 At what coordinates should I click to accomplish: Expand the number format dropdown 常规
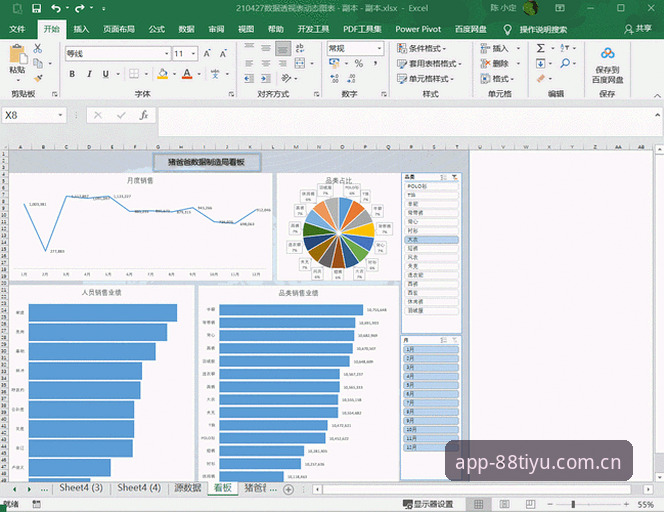pos(379,48)
